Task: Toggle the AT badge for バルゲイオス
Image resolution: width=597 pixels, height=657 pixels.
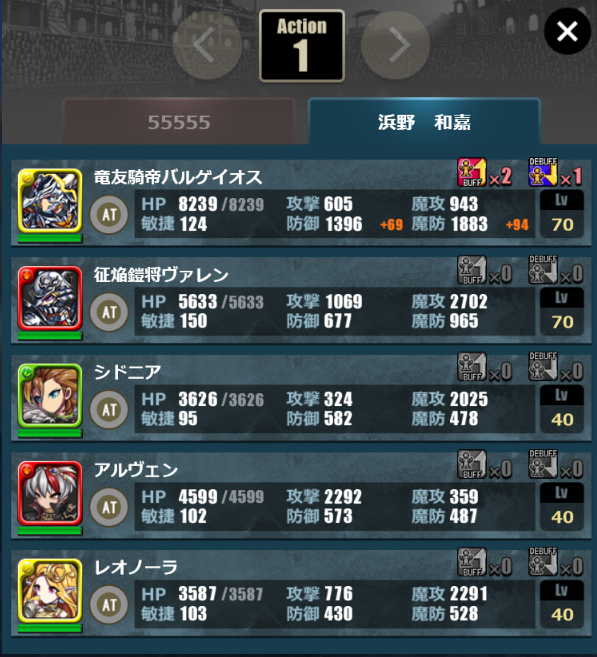Action: coord(109,215)
